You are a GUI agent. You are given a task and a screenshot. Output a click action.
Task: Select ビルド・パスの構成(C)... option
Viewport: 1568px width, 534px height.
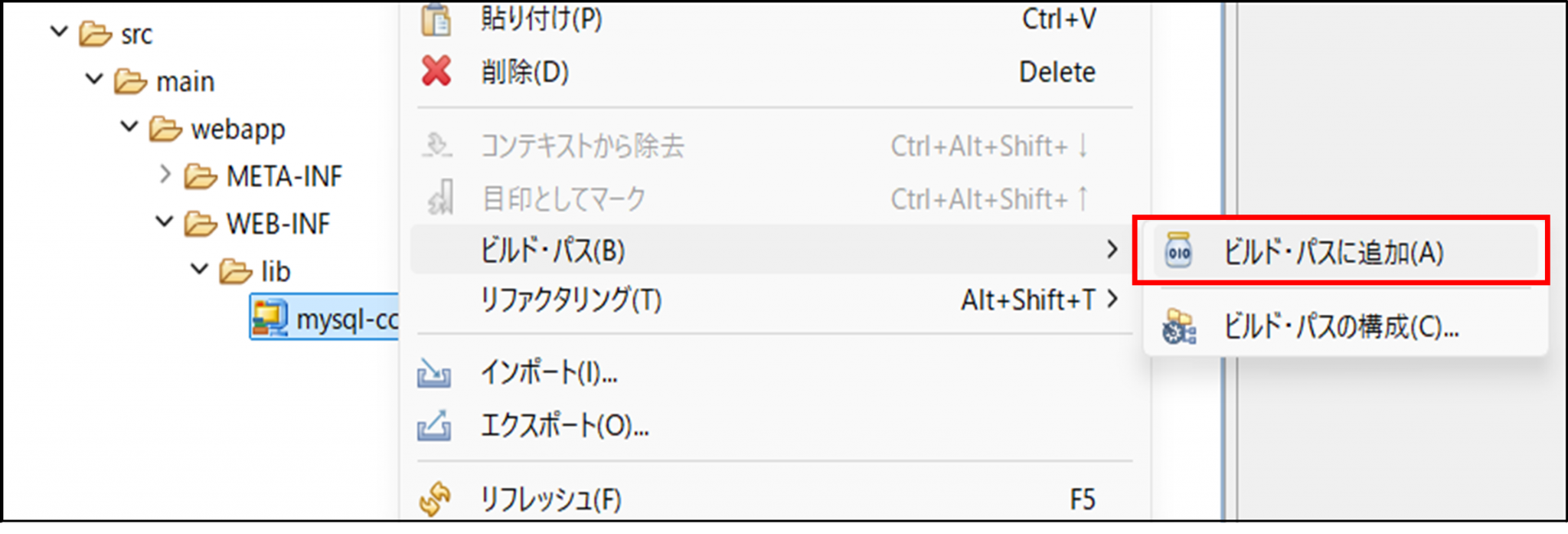tap(1341, 327)
